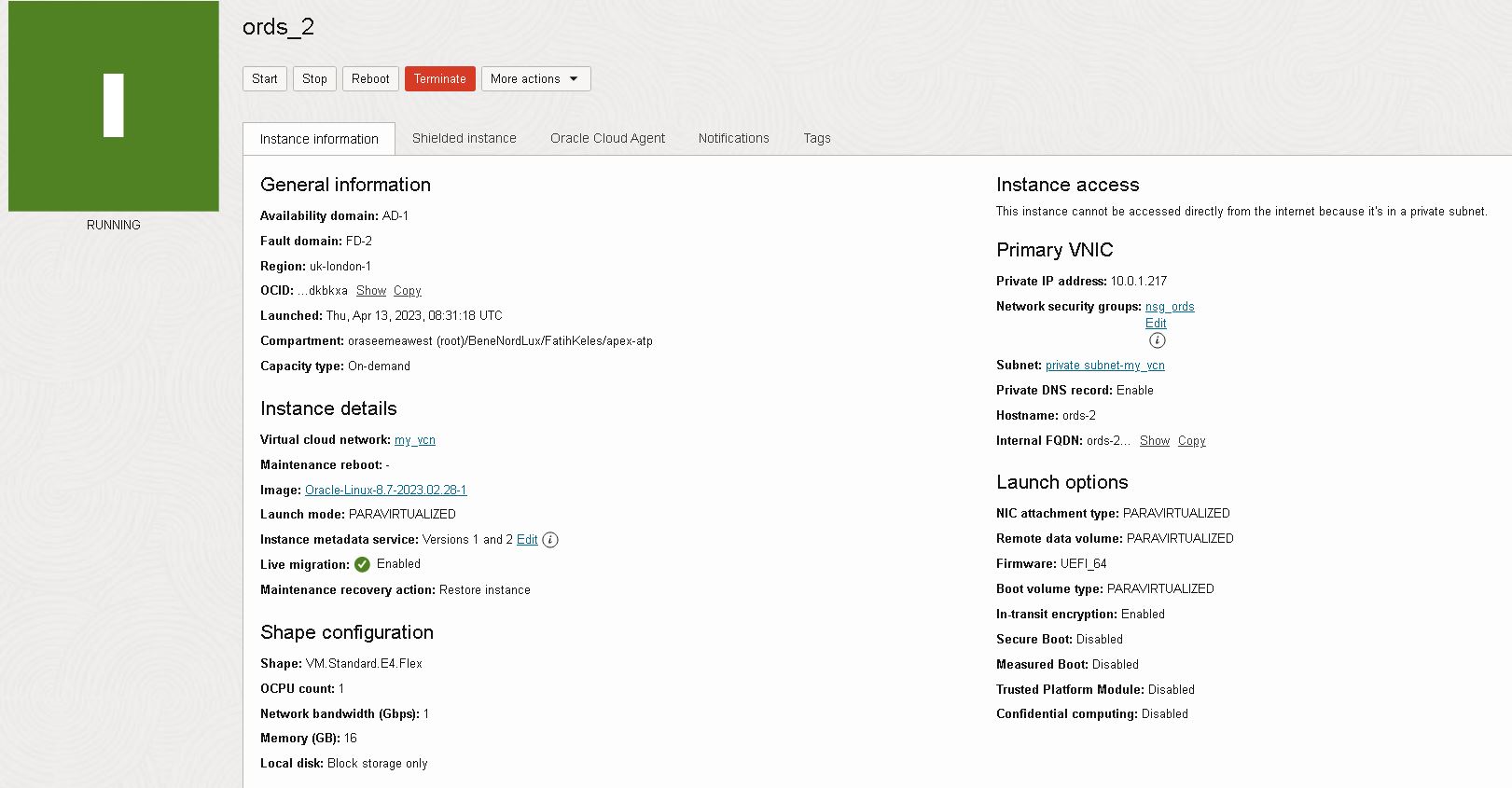Copy the Internal FQDN

[1192, 441]
